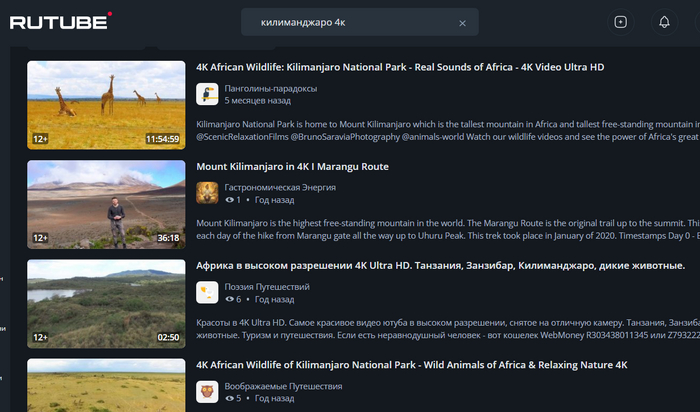Open notifications bell icon
The width and height of the screenshot is (700, 412).
coord(664,22)
